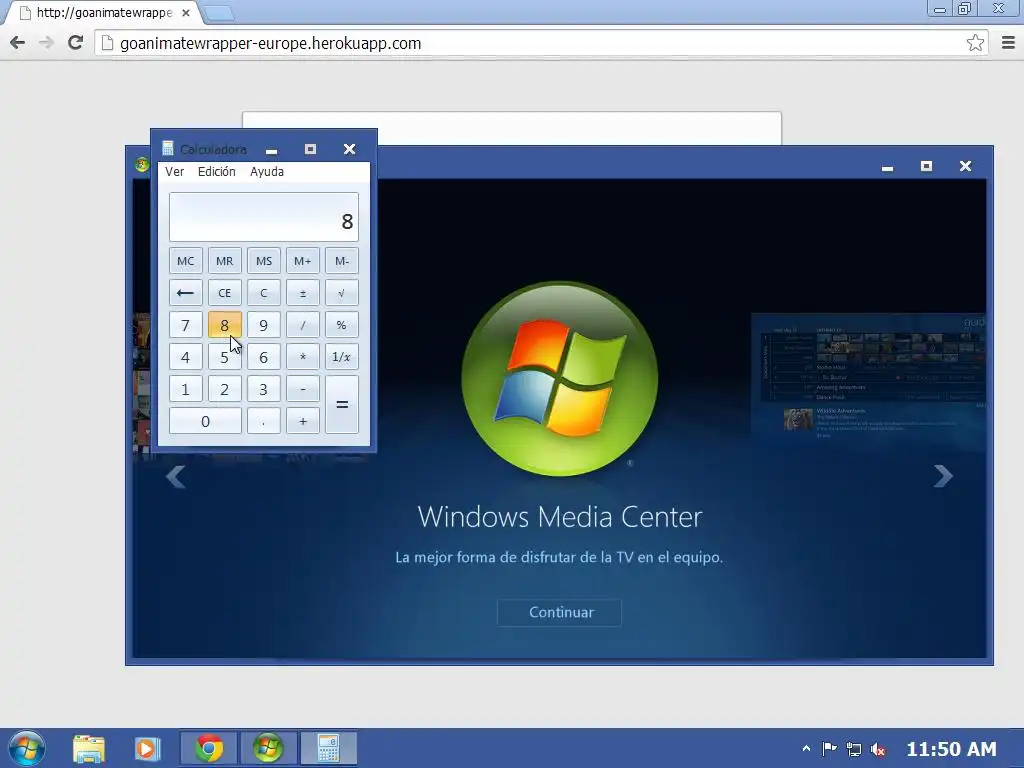This screenshot has width=1024, height=768.
Task: Click the multiplication asterisk key
Action: (302, 357)
